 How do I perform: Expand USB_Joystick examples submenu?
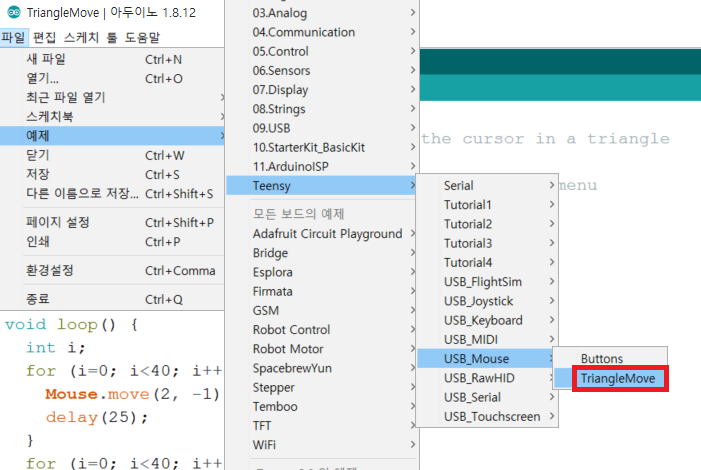click(x=487, y=301)
